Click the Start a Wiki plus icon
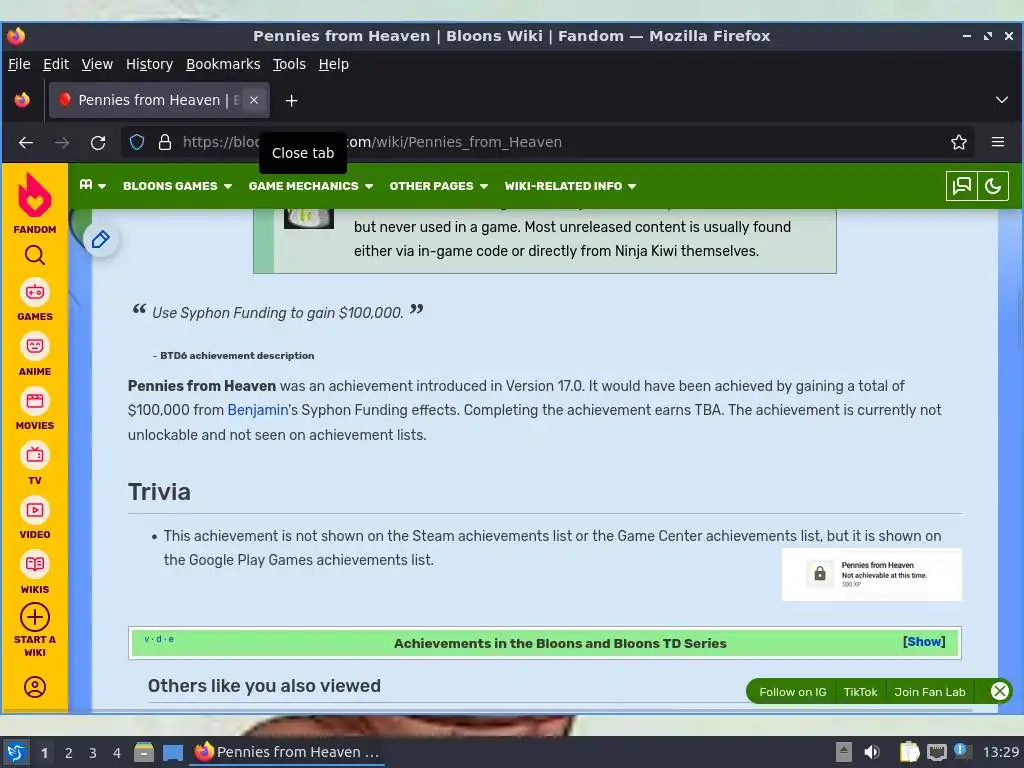Screen dimensions: 1024x768 [35, 617]
